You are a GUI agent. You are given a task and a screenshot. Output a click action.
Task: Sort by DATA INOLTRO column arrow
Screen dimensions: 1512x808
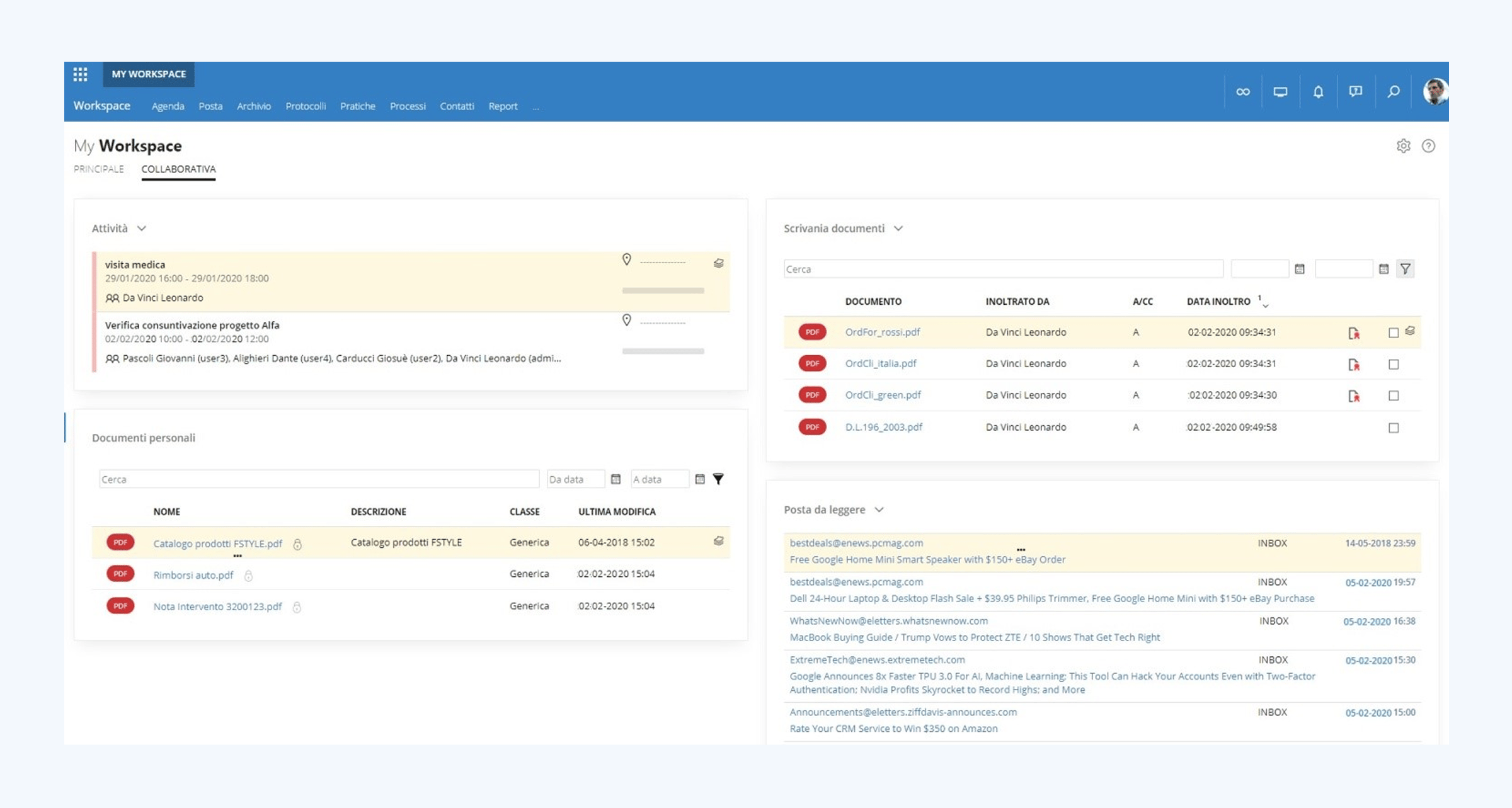click(x=1264, y=305)
